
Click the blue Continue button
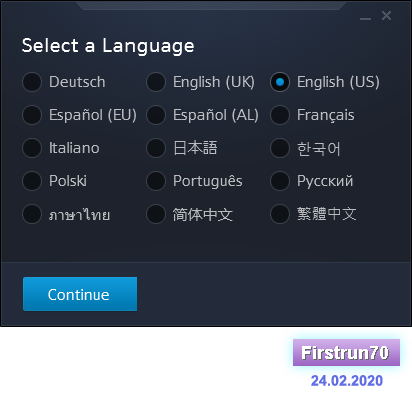pyautogui.click(x=80, y=294)
